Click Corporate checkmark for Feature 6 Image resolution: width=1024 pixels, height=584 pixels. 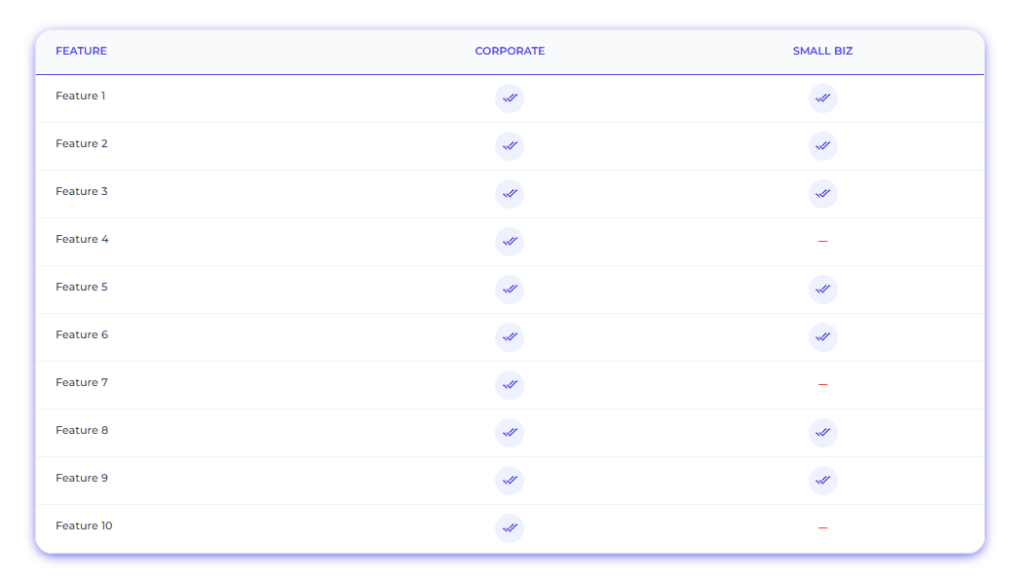[509, 337]
